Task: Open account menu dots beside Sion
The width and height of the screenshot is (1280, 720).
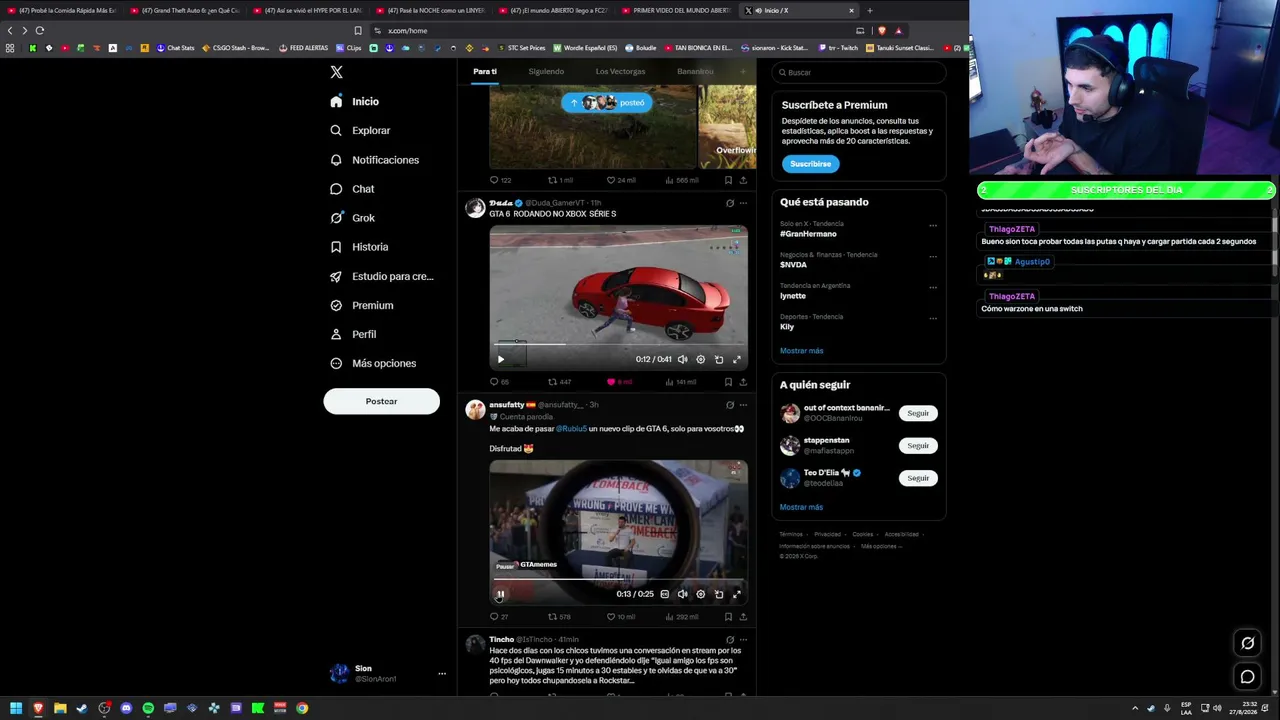Action: 442,674
